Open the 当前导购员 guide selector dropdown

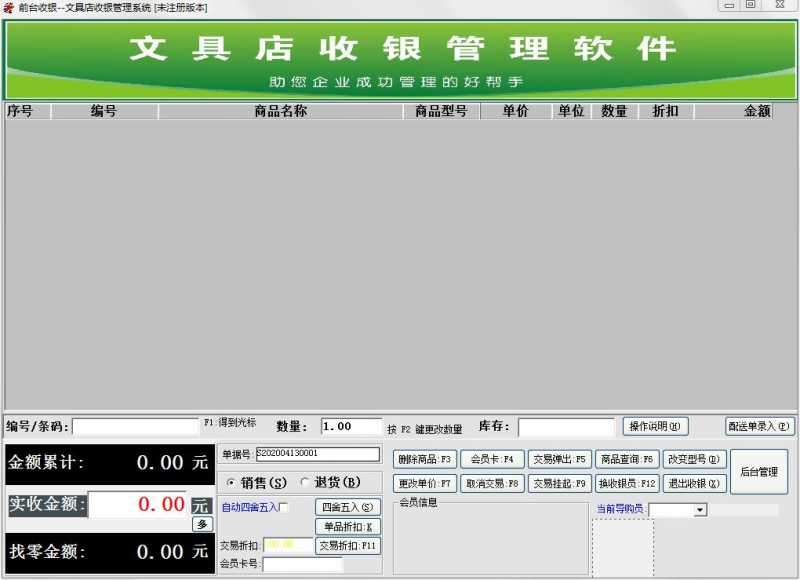[699, 508]
